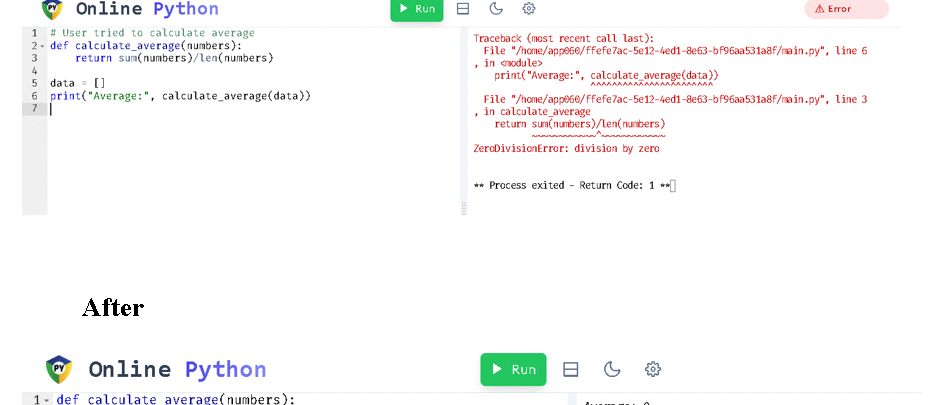Click the lower 'Online Python' title text
Image resolution: width=929 pixels, height=405 pixels.
tap(177, 369)
